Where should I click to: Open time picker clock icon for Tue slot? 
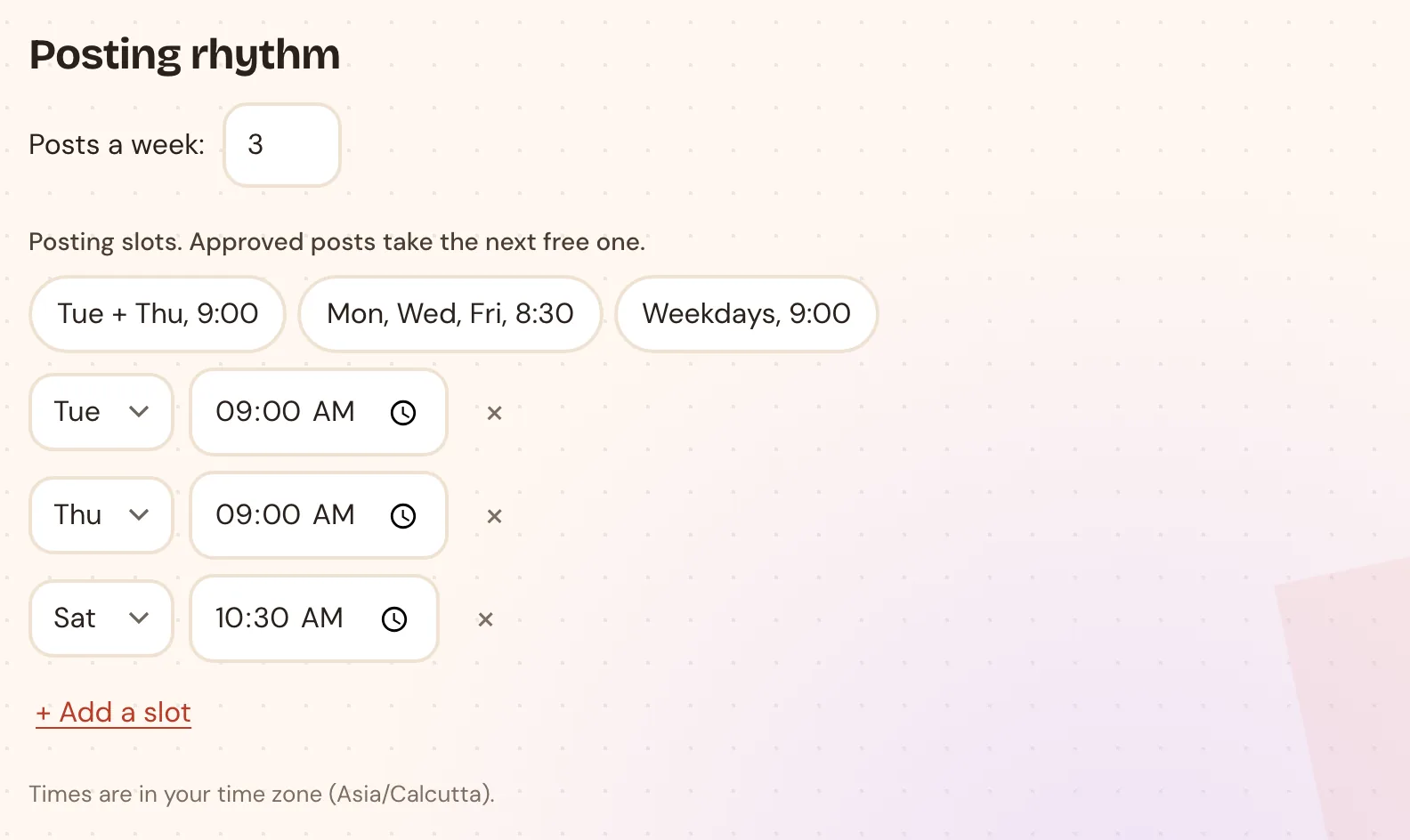(403, 413)
